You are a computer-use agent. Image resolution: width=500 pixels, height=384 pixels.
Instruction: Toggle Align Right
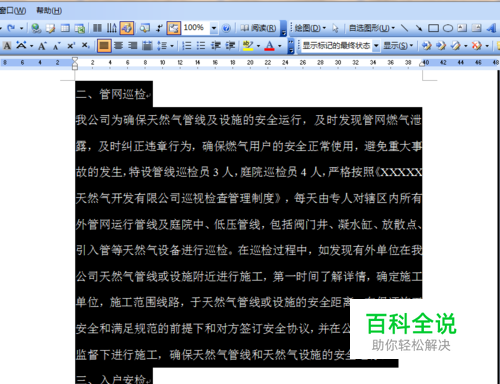(x=133, y=46)
